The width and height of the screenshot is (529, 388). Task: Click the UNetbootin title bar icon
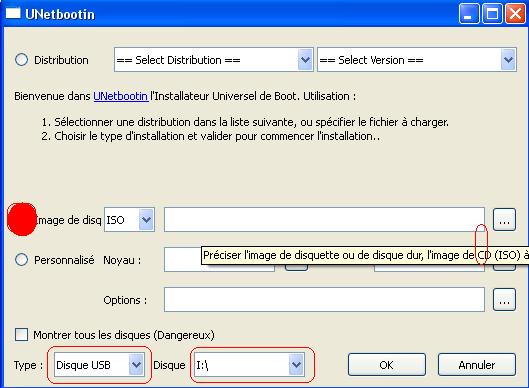point(13,14)
